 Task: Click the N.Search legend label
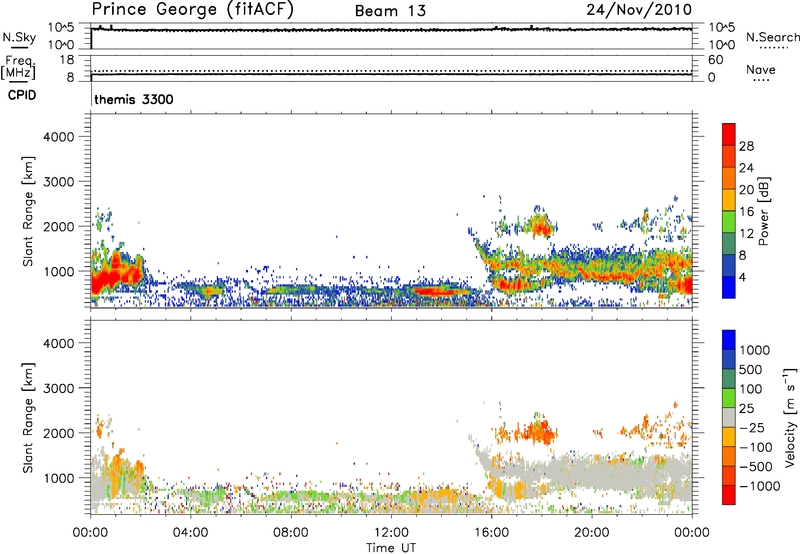coord(773,37)
